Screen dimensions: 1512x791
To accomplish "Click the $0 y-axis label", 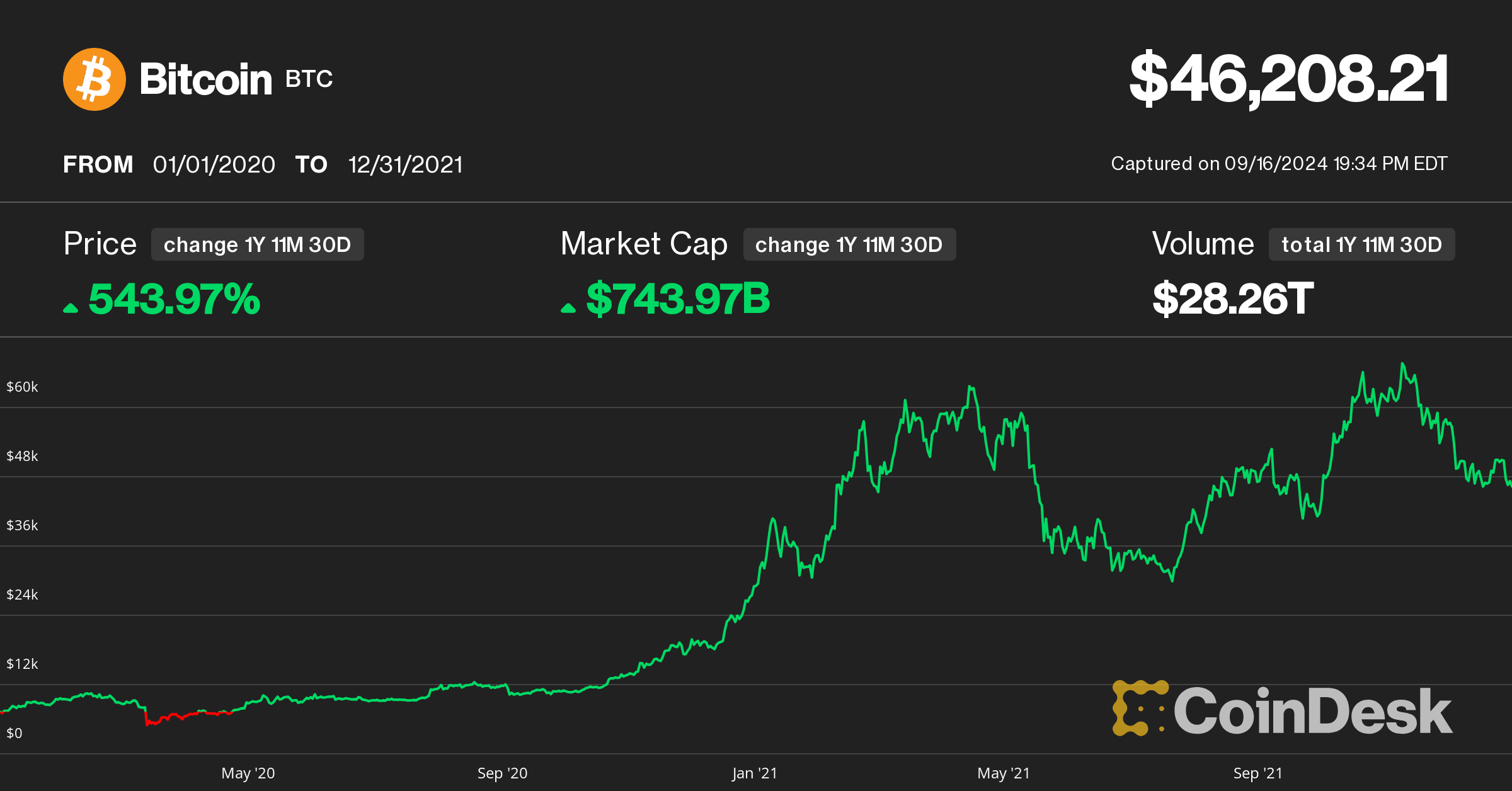I will click(x=14, y=733).
